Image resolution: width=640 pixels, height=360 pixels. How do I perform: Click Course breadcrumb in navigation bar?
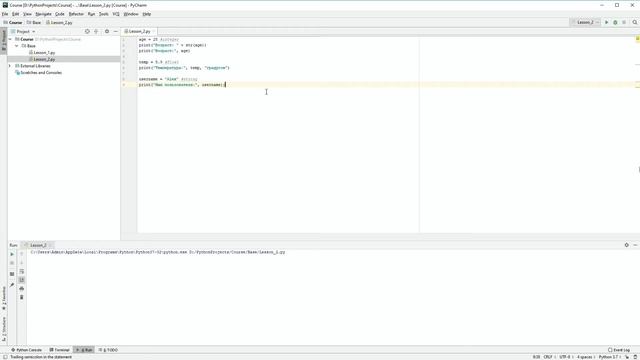(x=13, y=22)
